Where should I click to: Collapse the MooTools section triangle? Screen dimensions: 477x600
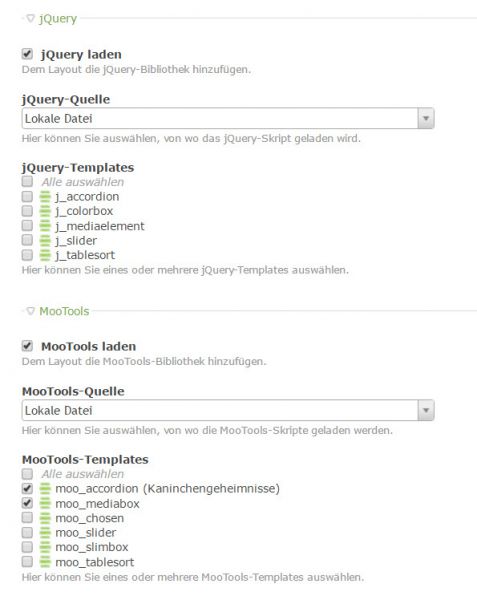pos(31,311)
